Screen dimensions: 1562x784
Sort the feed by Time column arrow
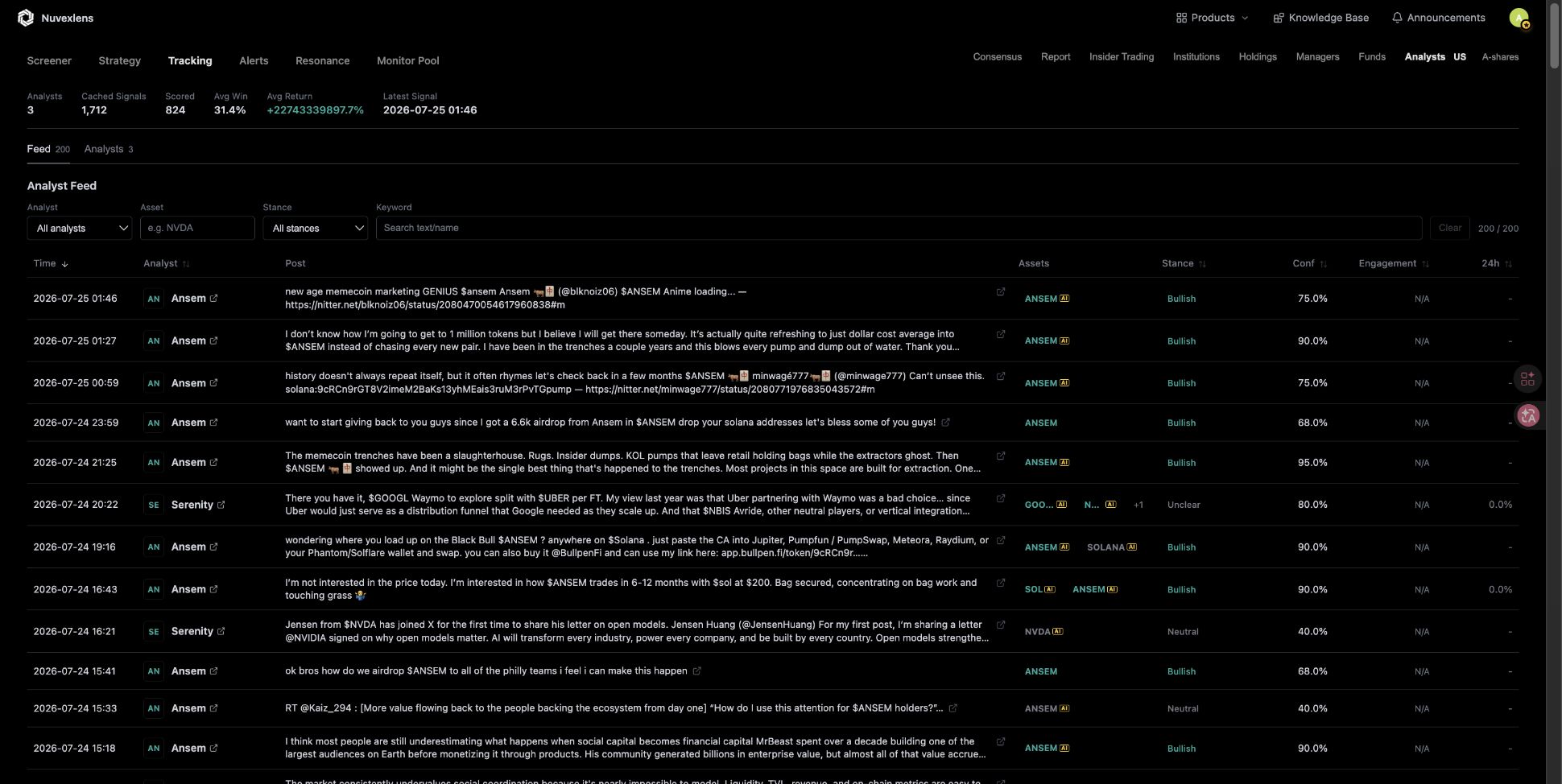pyautogui.click(x=64, y=264)
